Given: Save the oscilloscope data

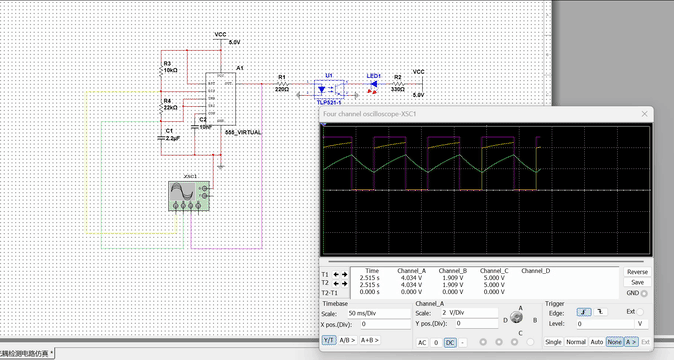Looking at the screenshot, I should (637, 282).
